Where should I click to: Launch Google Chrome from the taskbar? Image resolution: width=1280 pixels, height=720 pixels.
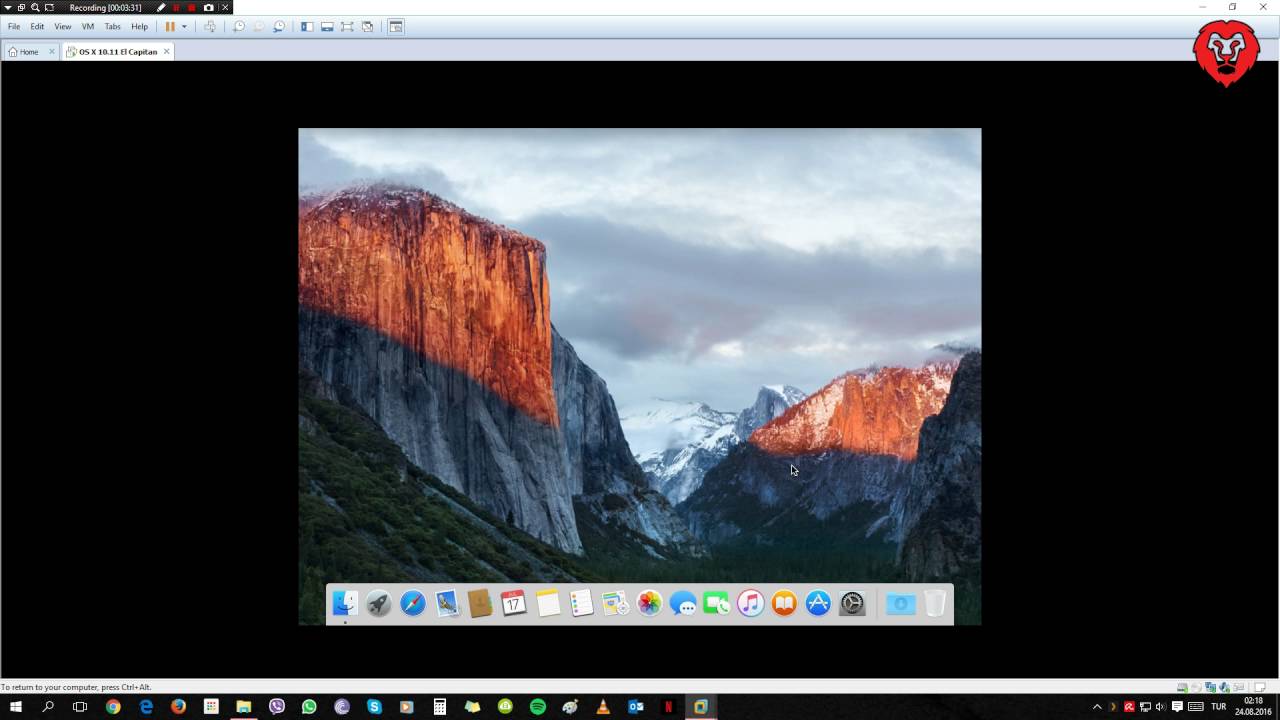113,706
